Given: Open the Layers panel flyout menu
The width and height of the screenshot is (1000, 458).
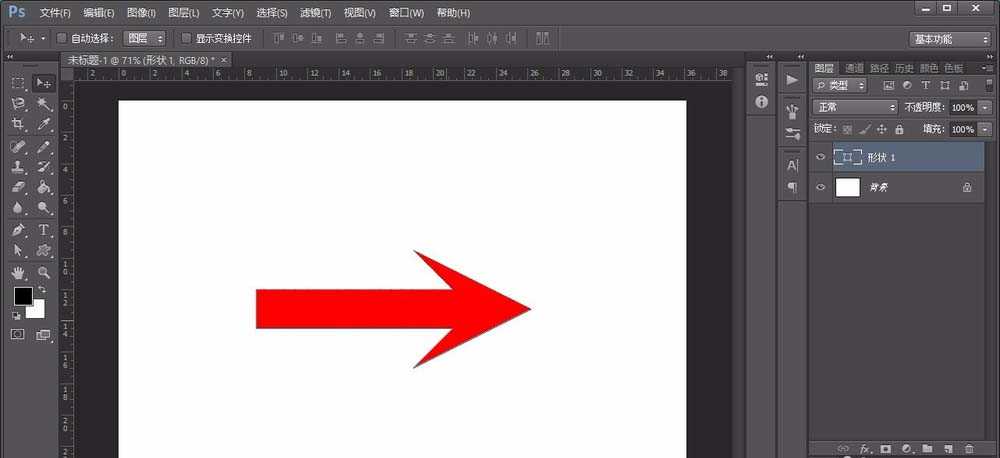Looking at the screenshot, I should [989, 68].
